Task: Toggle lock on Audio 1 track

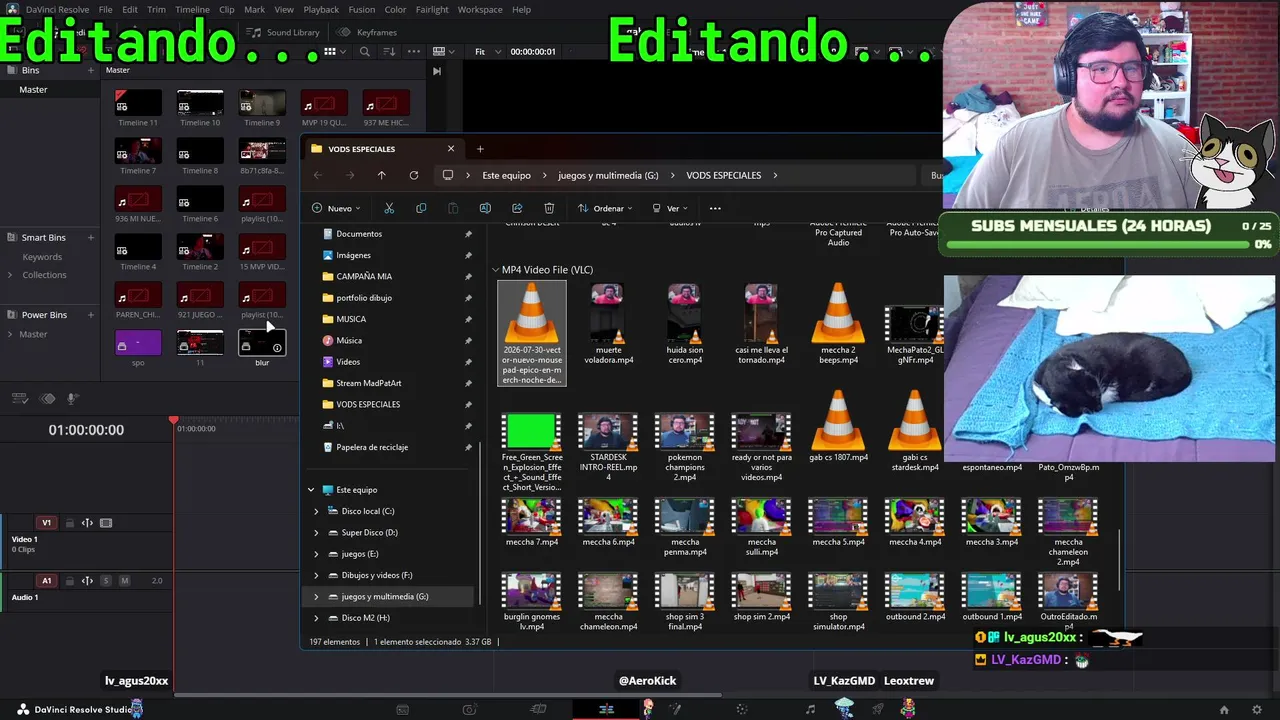Action: (x=70, y=581)
